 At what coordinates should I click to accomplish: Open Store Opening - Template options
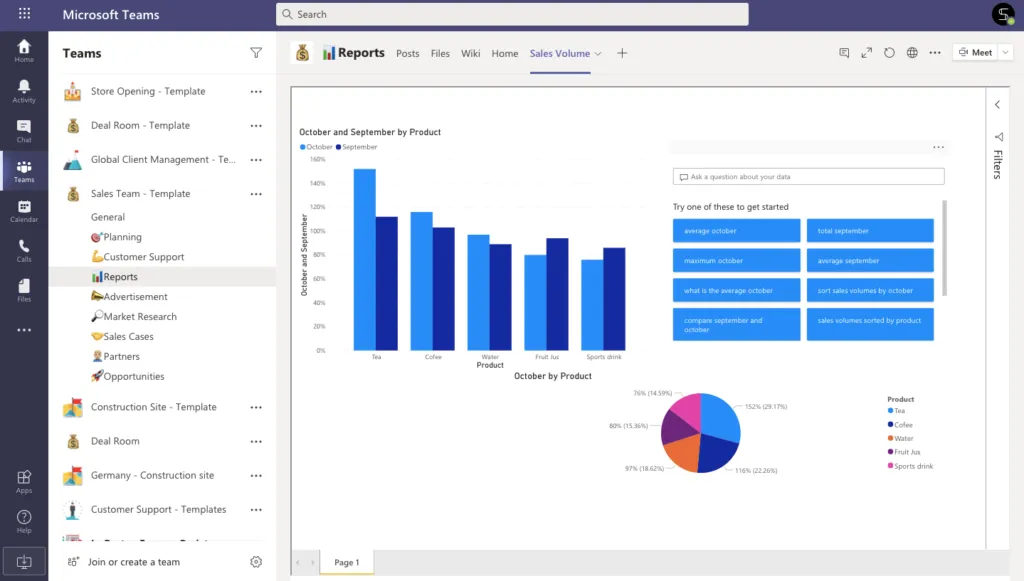pos(256,92)
